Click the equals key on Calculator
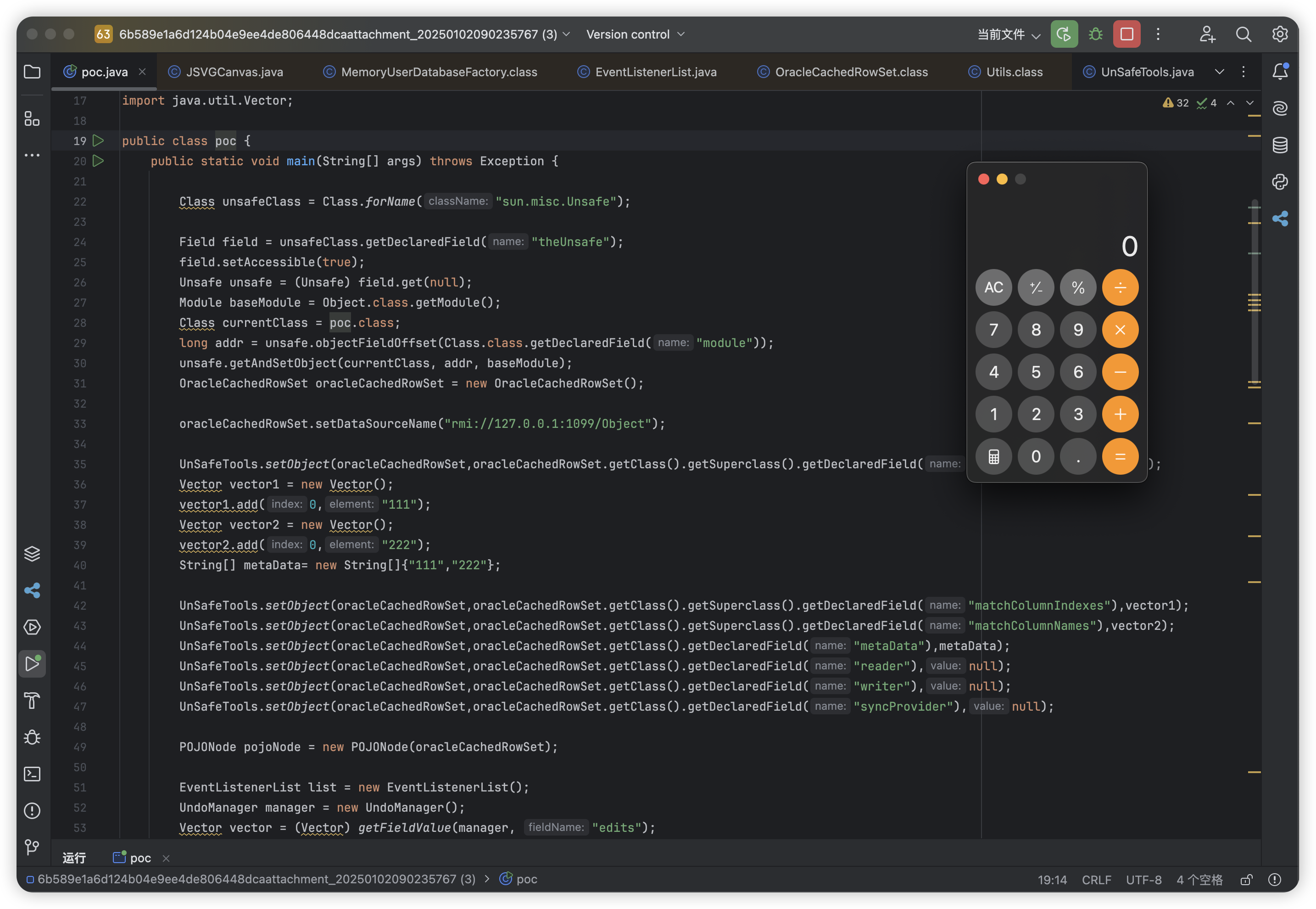 click(1120, 456)
